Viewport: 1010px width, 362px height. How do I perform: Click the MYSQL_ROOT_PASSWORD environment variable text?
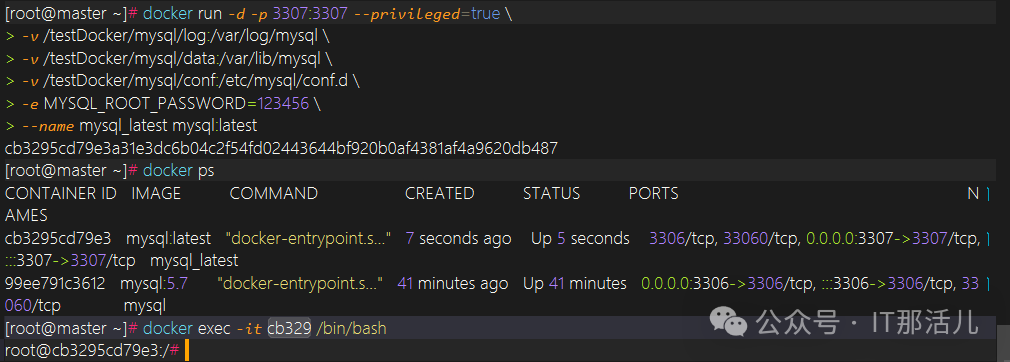(149, 103)
